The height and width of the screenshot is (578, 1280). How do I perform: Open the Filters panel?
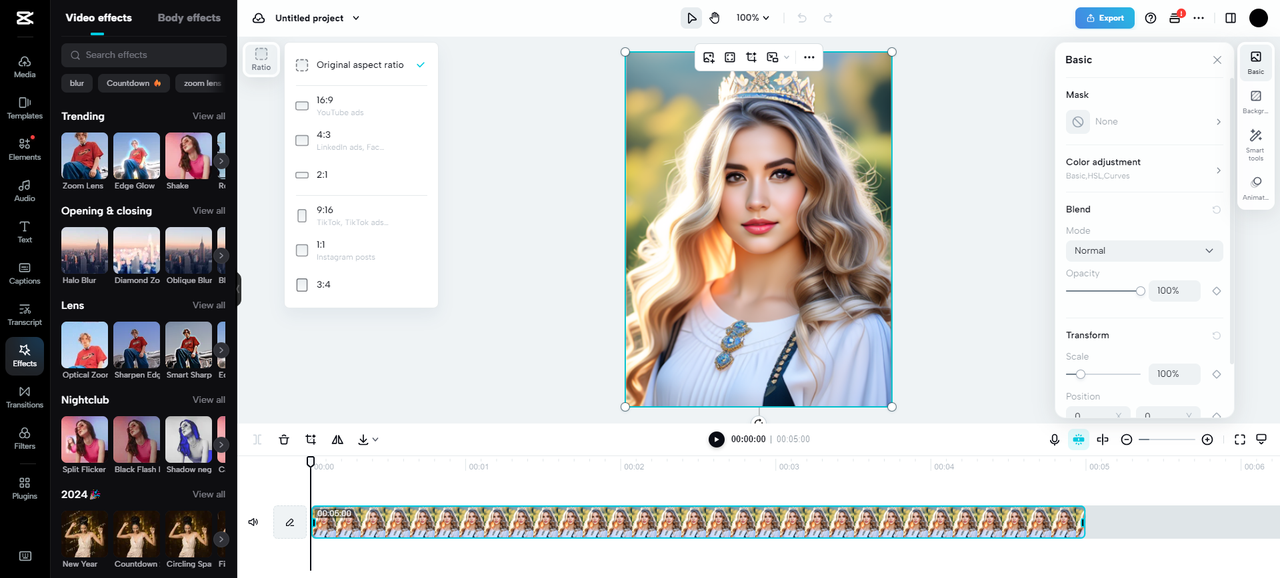click(x=25, y=438)
